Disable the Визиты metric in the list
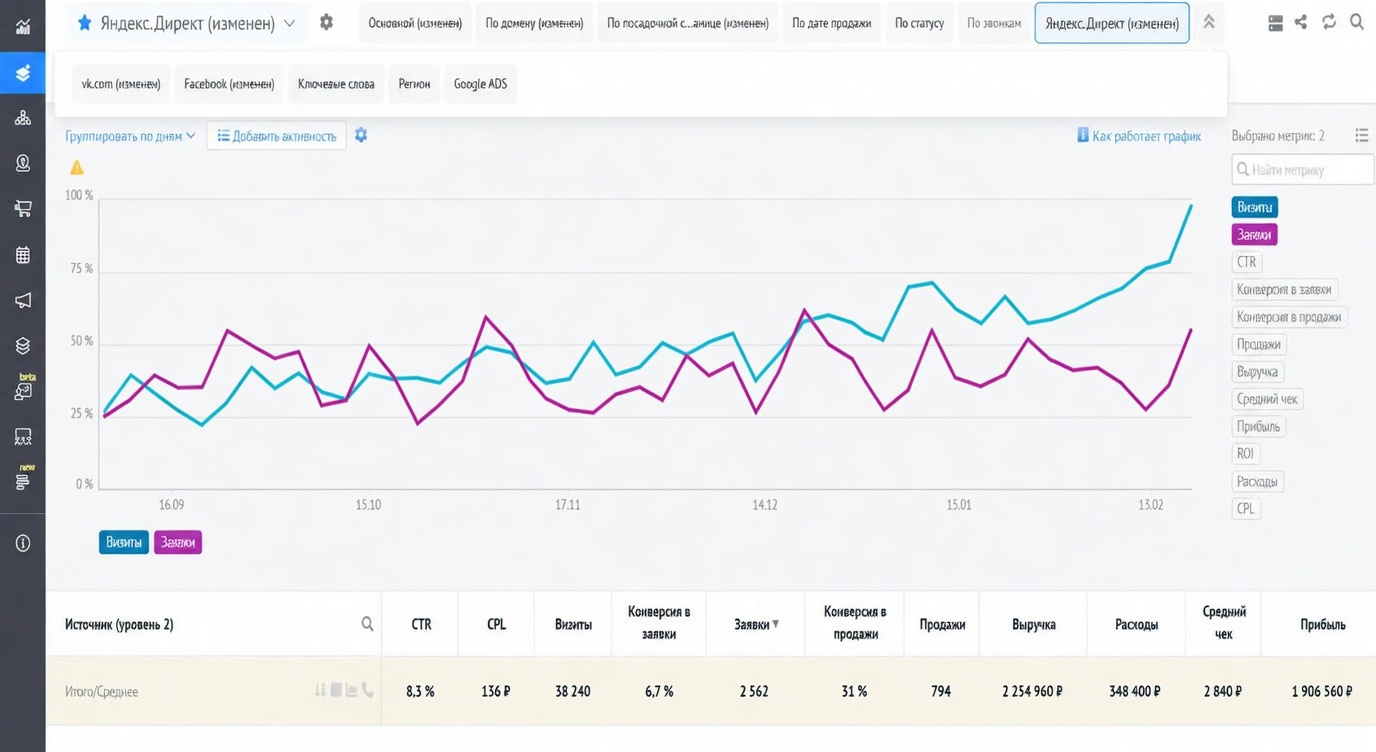The width and height of the screenshot is (1376, 752). click(1255, 207)
